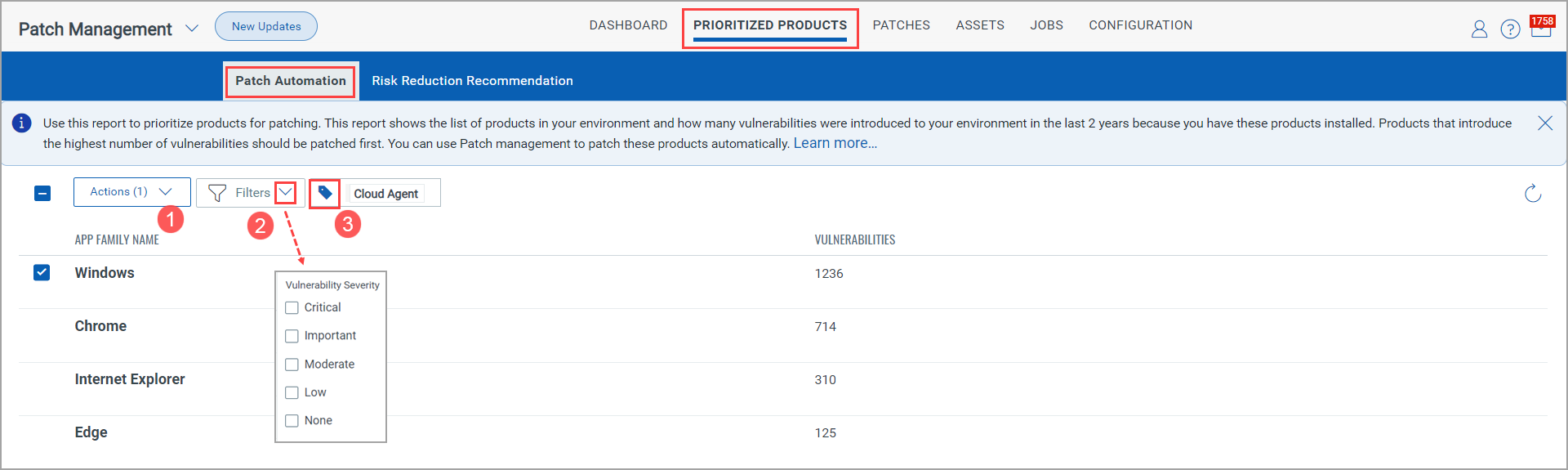Uncheck the Windows row checkbox

tap(42, 272)
